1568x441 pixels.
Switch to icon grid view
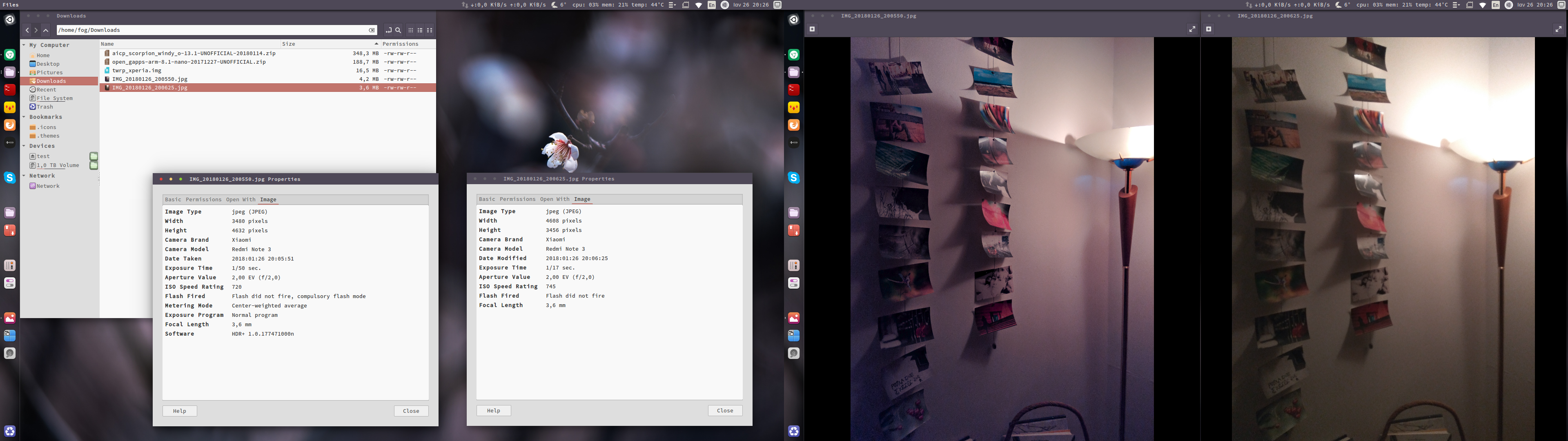[x=411, y=30]
